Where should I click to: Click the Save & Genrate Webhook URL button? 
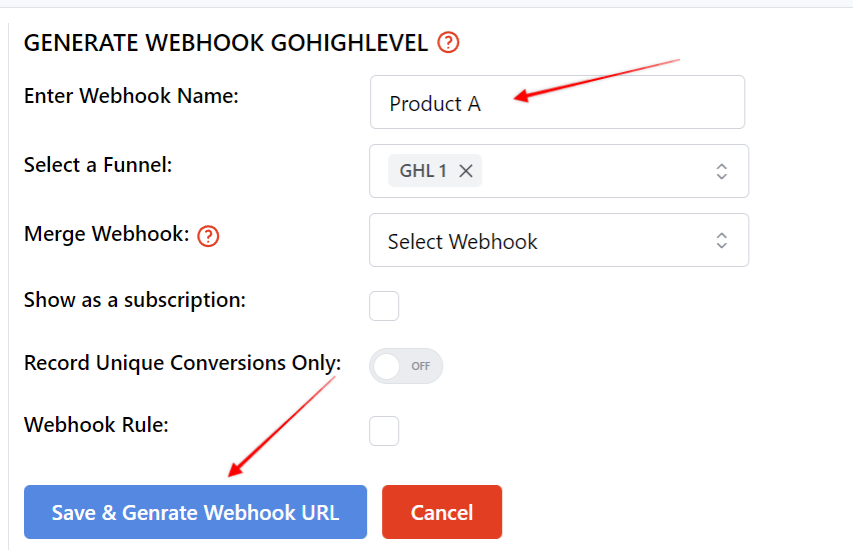point(195,512)
